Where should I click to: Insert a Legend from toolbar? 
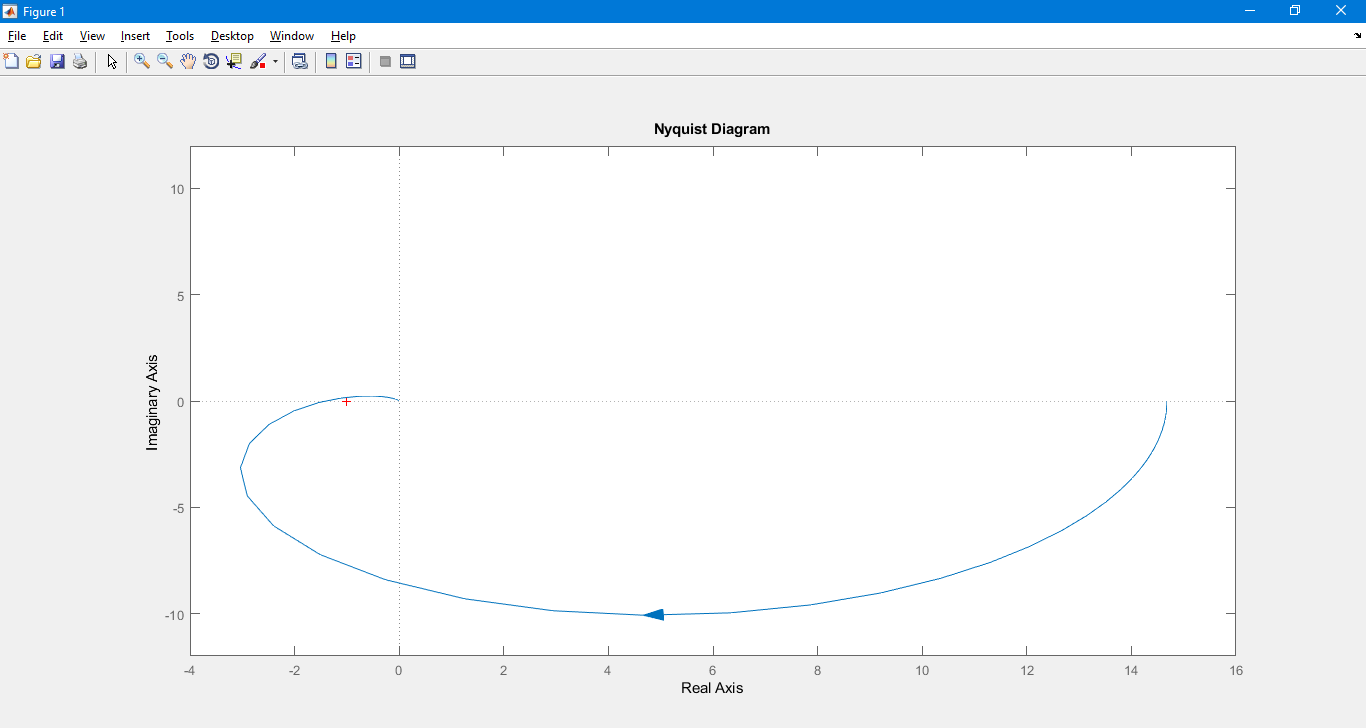pos(354,61)
